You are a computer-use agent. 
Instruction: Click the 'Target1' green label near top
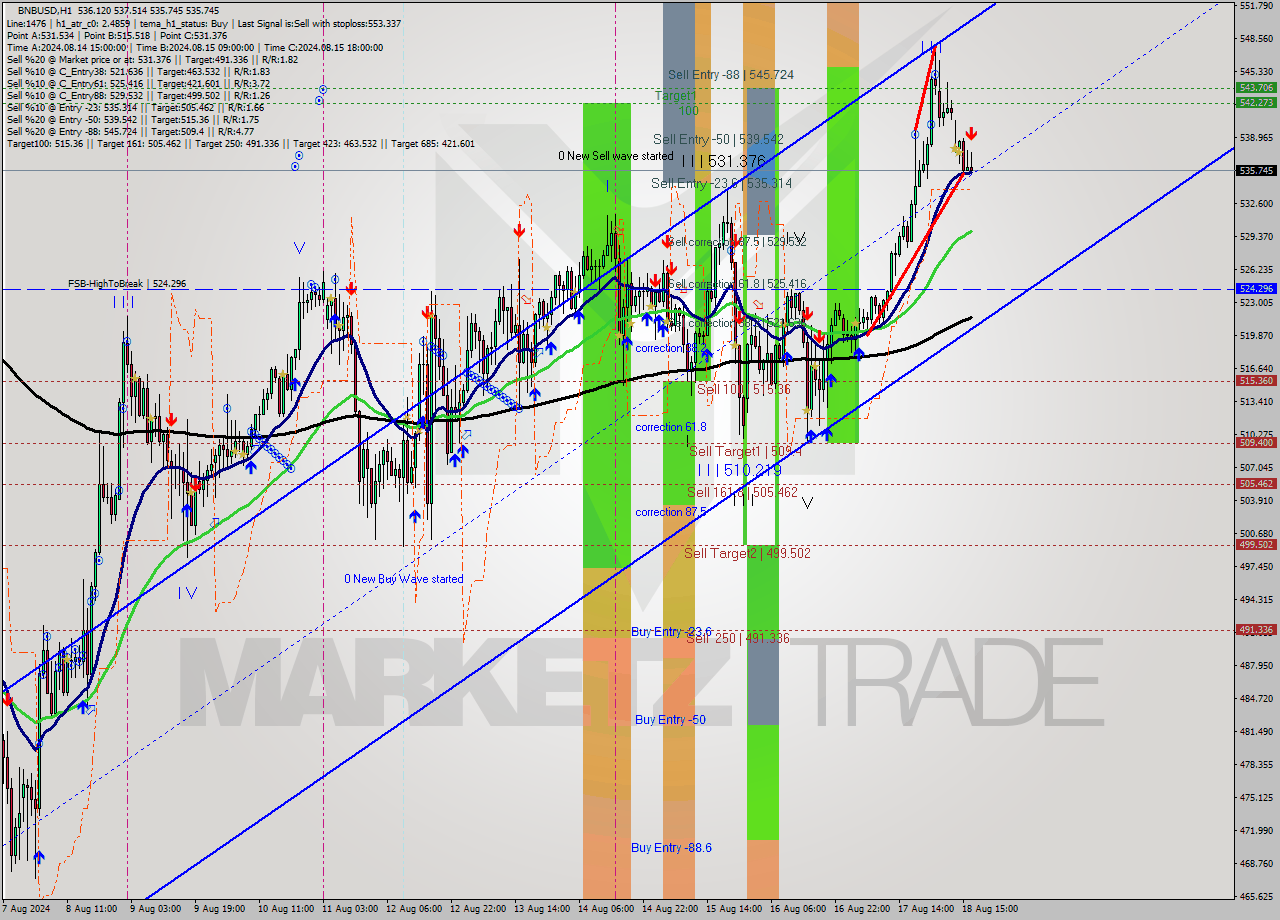[675, 96]
